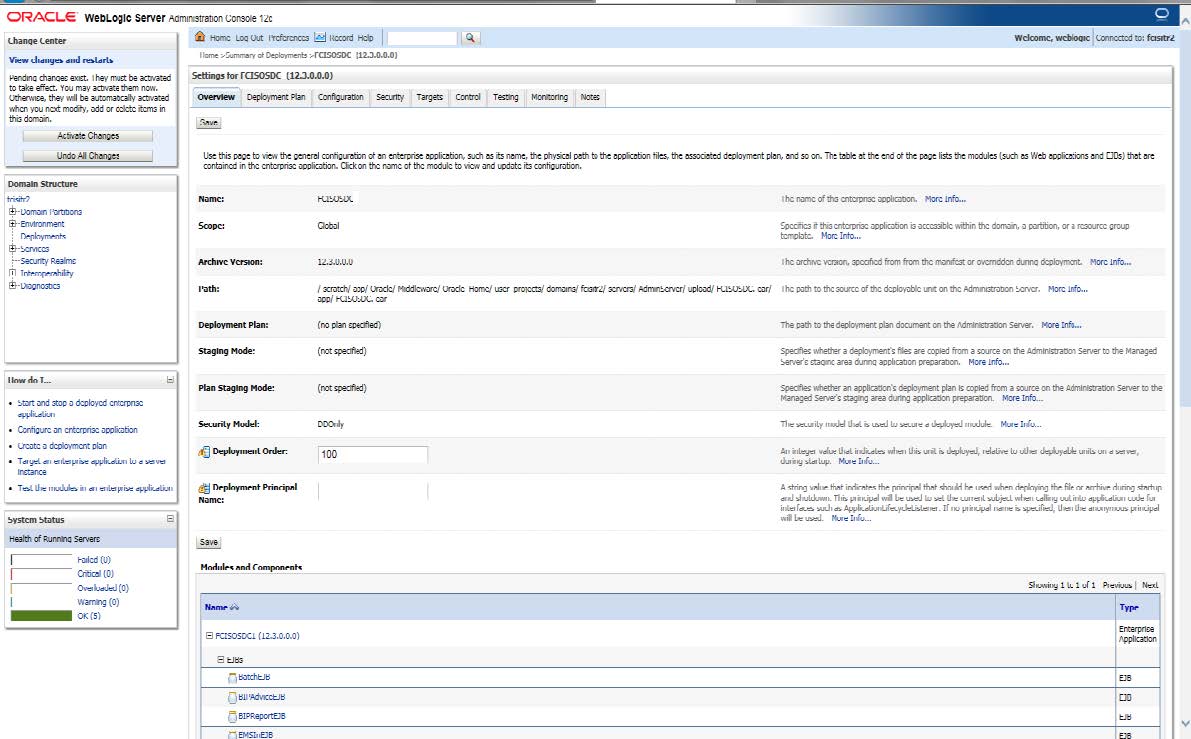Image resolution: width=1191 pixels, height=739 pixels.
Task: Click the Activate Changes button
Action: (x=87, y=136)
